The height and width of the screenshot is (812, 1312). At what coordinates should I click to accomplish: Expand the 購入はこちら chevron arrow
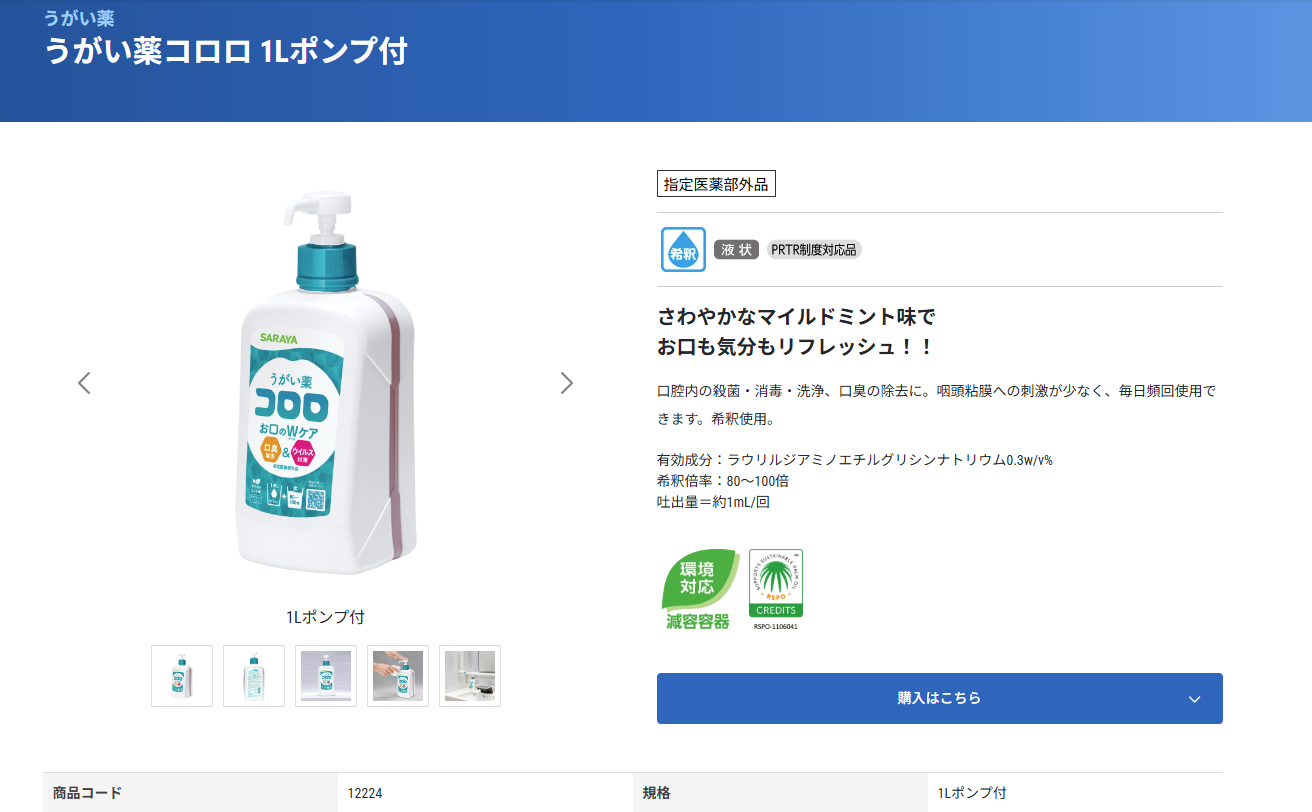(x=1194, y=699)
